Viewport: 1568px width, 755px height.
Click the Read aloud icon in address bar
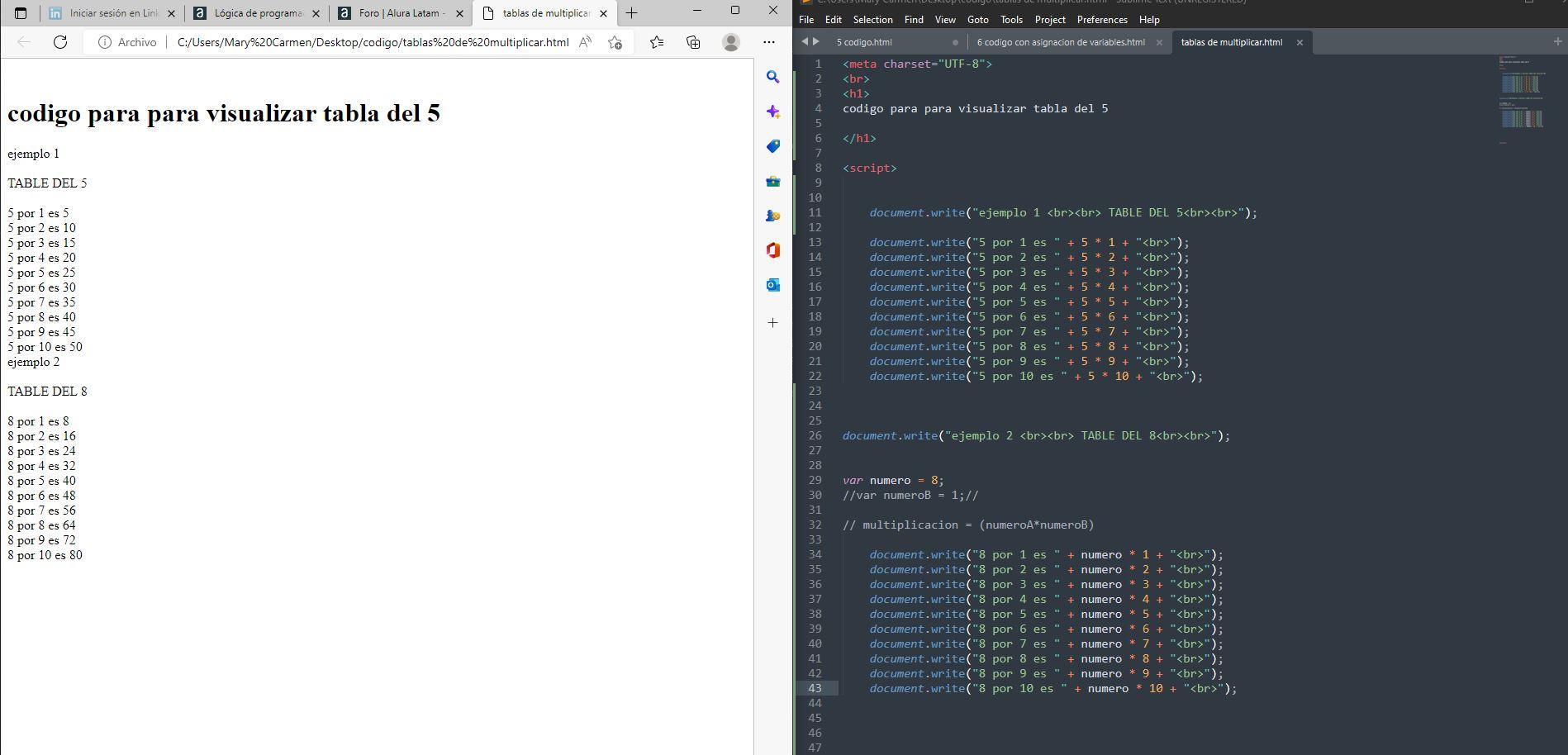(585, 42)
